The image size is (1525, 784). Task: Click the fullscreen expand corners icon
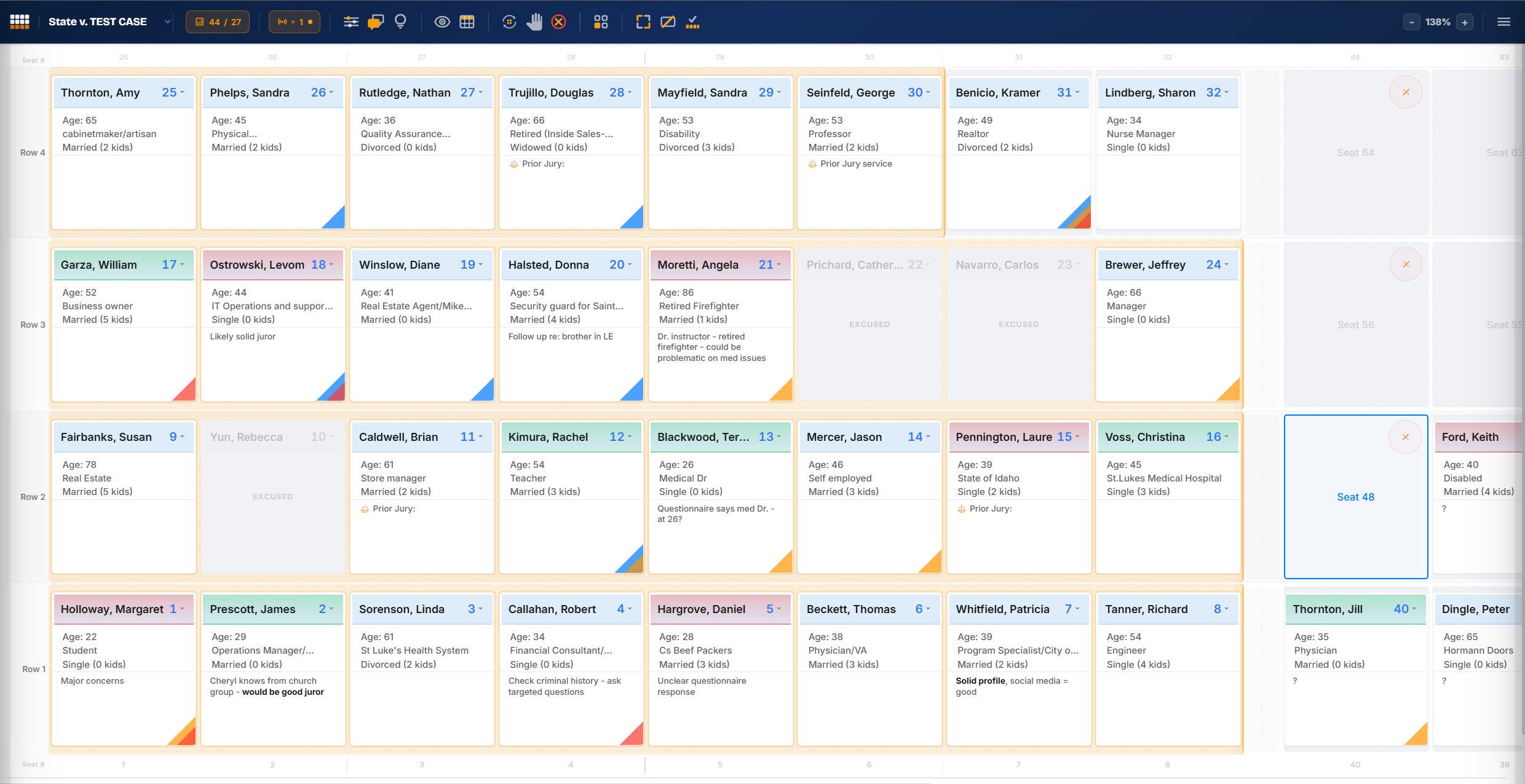tap(643, 22)
